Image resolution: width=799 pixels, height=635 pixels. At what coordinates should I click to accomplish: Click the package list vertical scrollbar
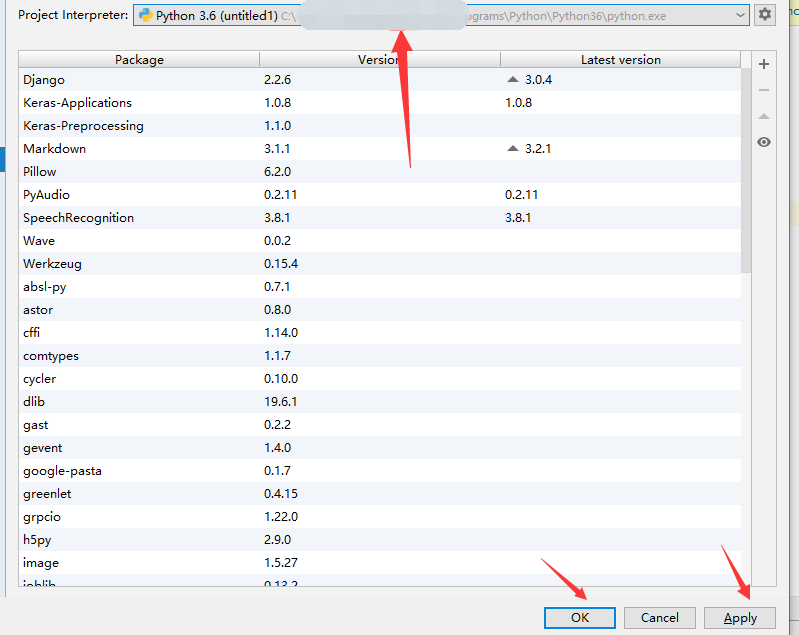click(x=746, y=171)
